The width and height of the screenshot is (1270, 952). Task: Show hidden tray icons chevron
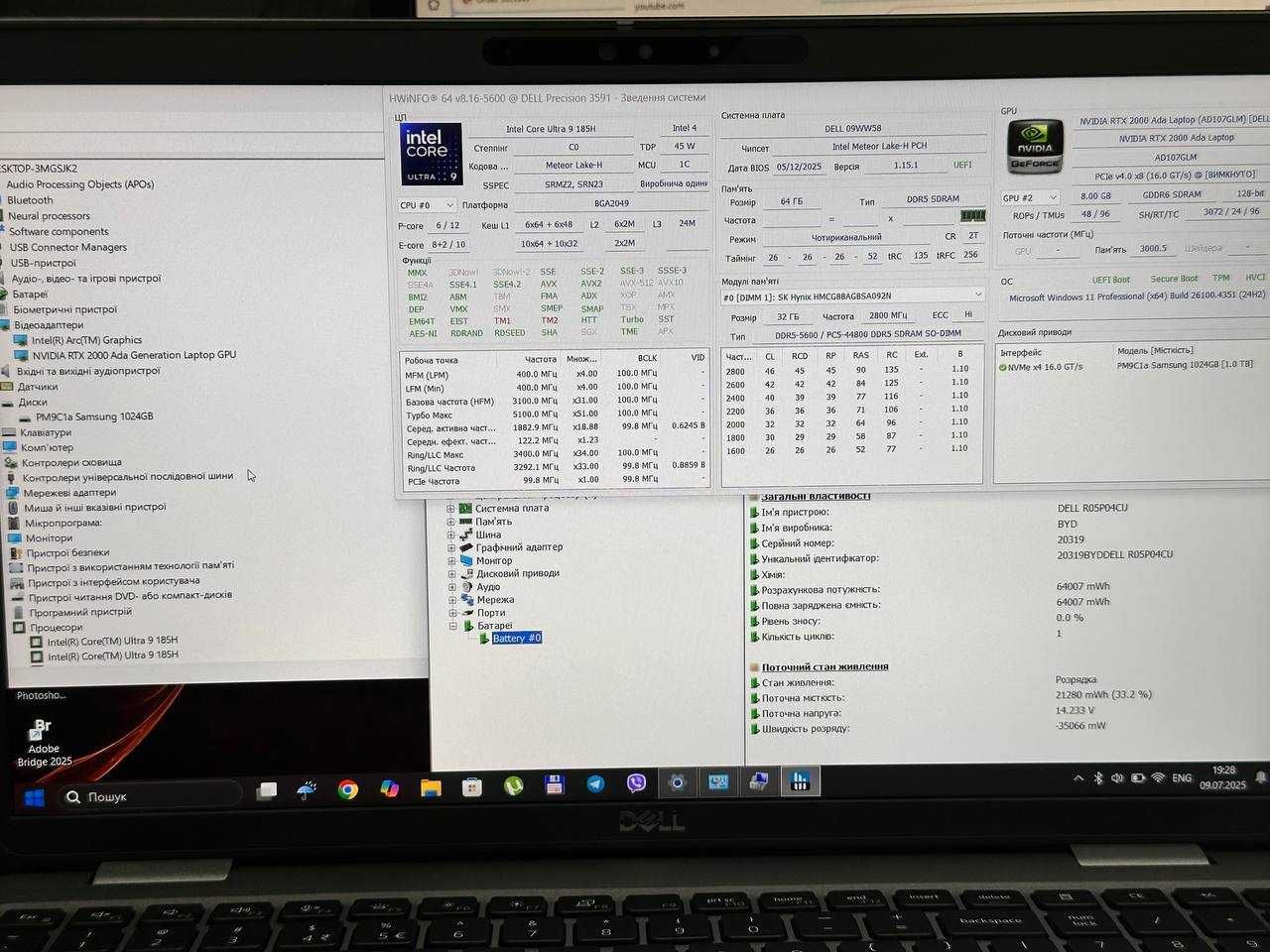click(x=1079, y=779)
